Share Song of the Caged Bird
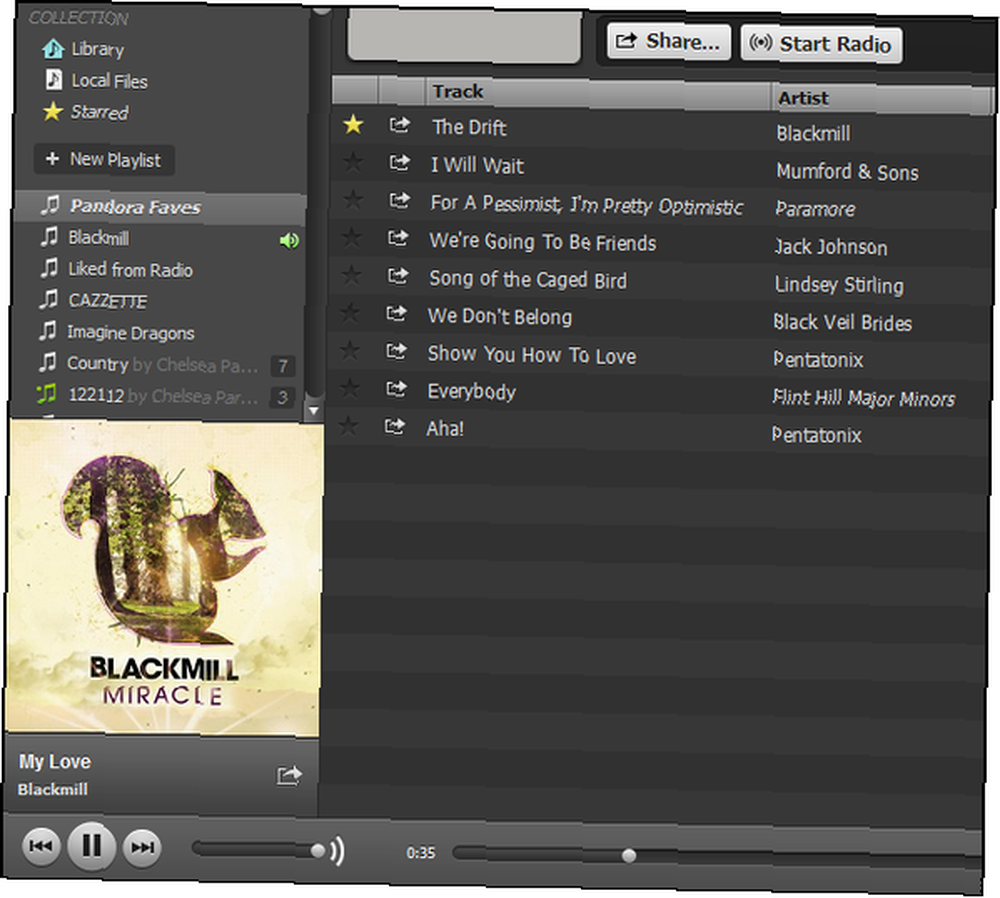 (398, 276)
